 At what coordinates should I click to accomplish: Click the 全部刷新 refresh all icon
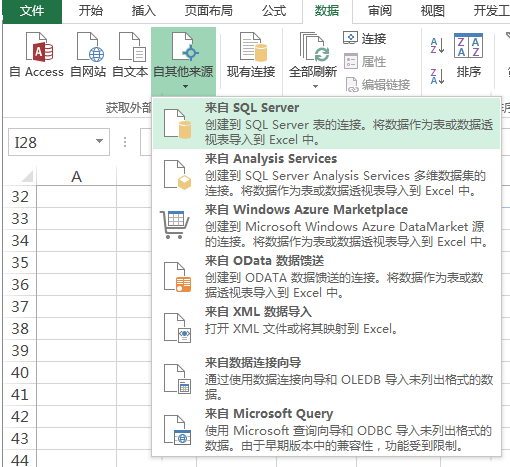(313, 48)
